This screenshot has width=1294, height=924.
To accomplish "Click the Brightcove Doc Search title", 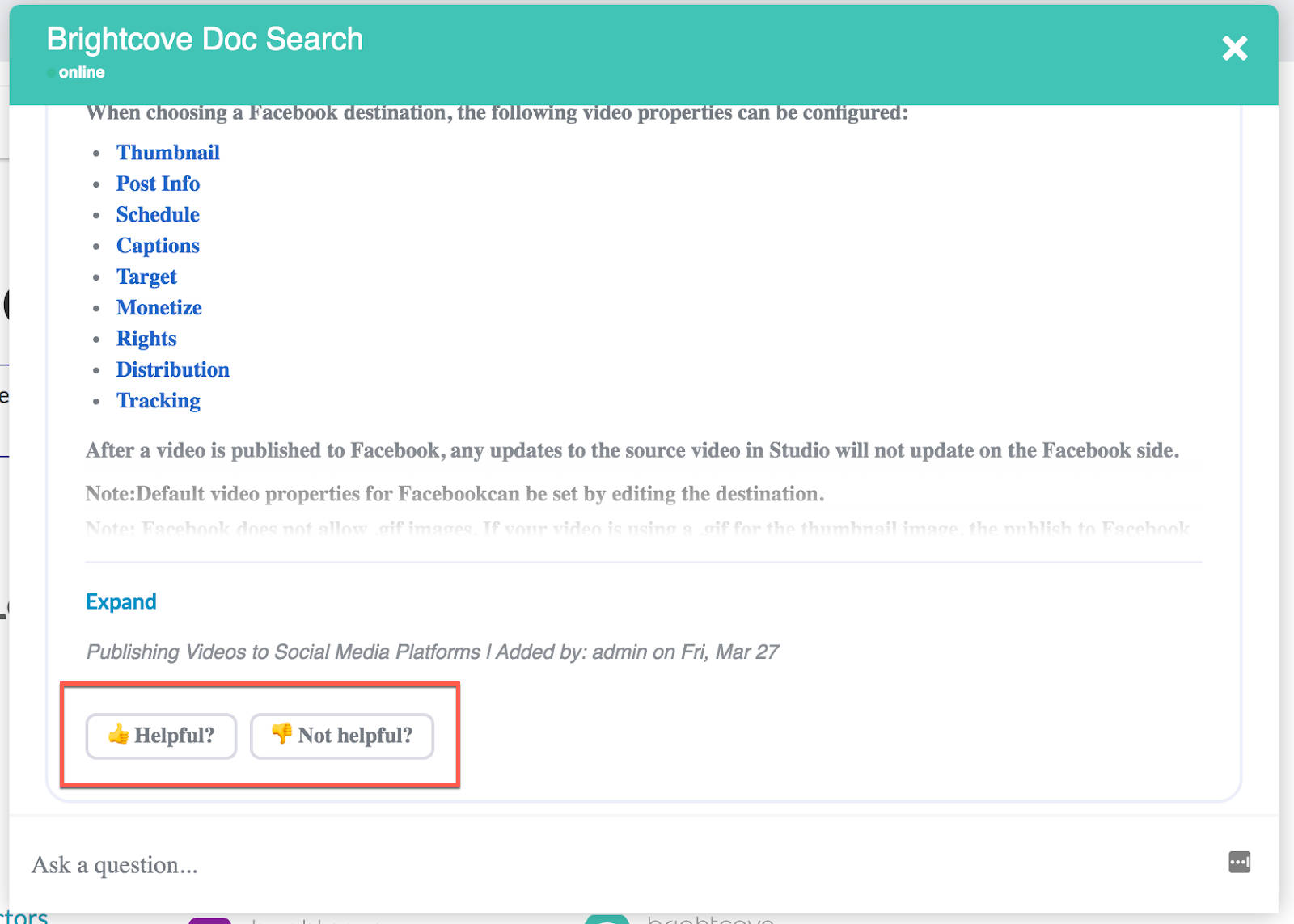I will [205, 39].
